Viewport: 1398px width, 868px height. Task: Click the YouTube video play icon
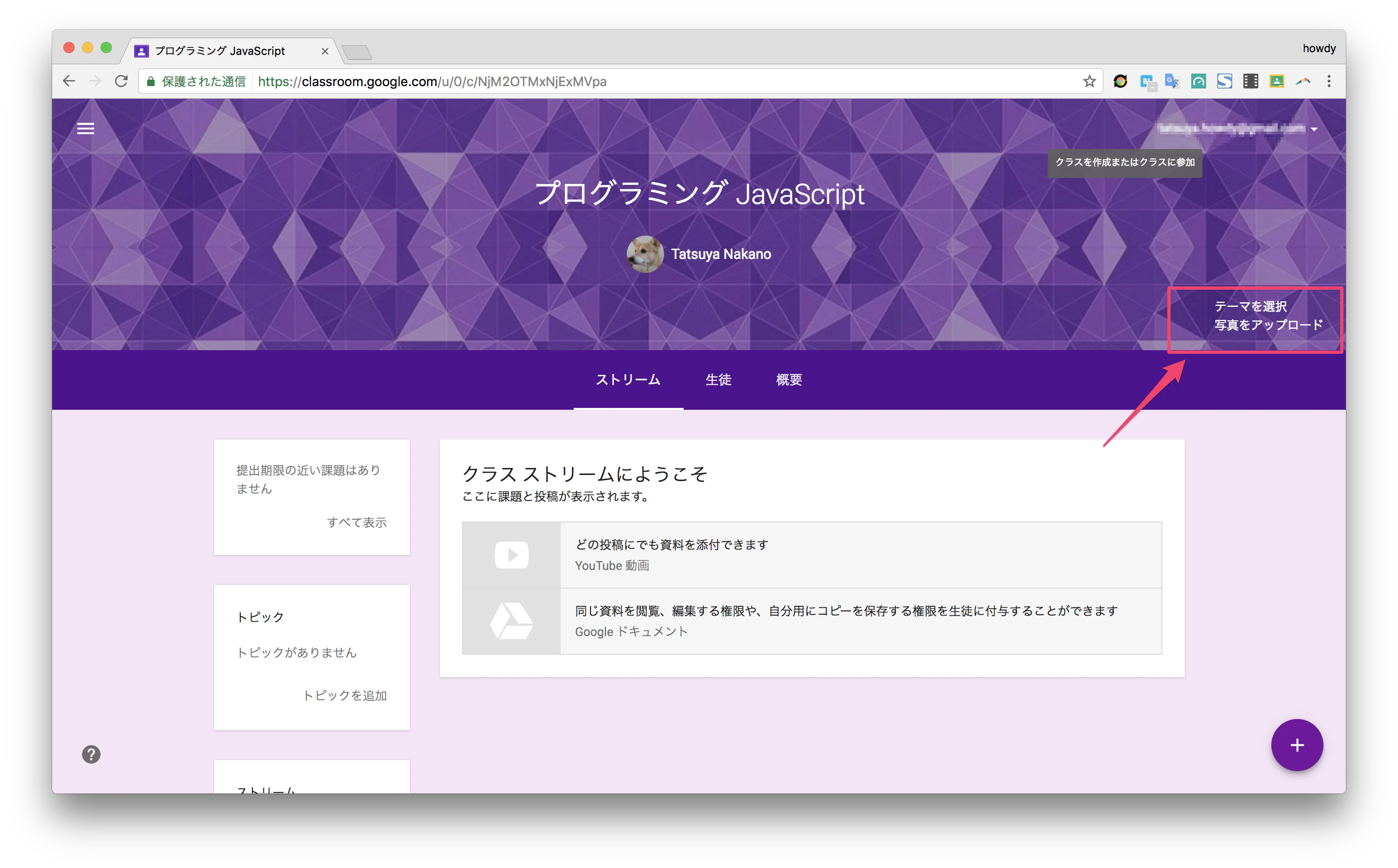[511, 555]
